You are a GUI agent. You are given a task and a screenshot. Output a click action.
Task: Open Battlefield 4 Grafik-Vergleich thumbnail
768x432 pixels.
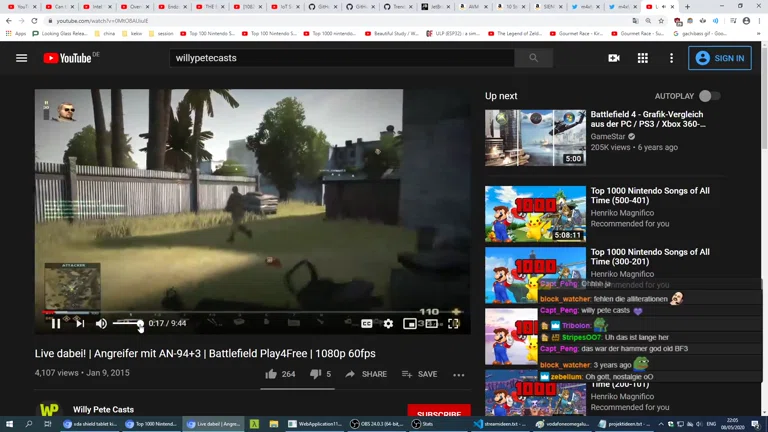pyautogui.click(x=535, y=138)
